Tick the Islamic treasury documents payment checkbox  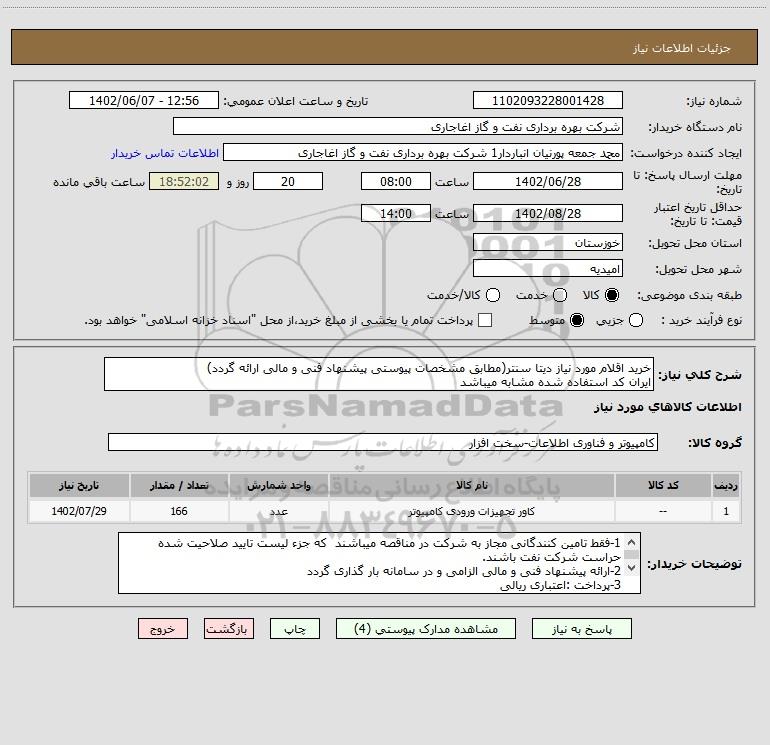tap(485, 320)
